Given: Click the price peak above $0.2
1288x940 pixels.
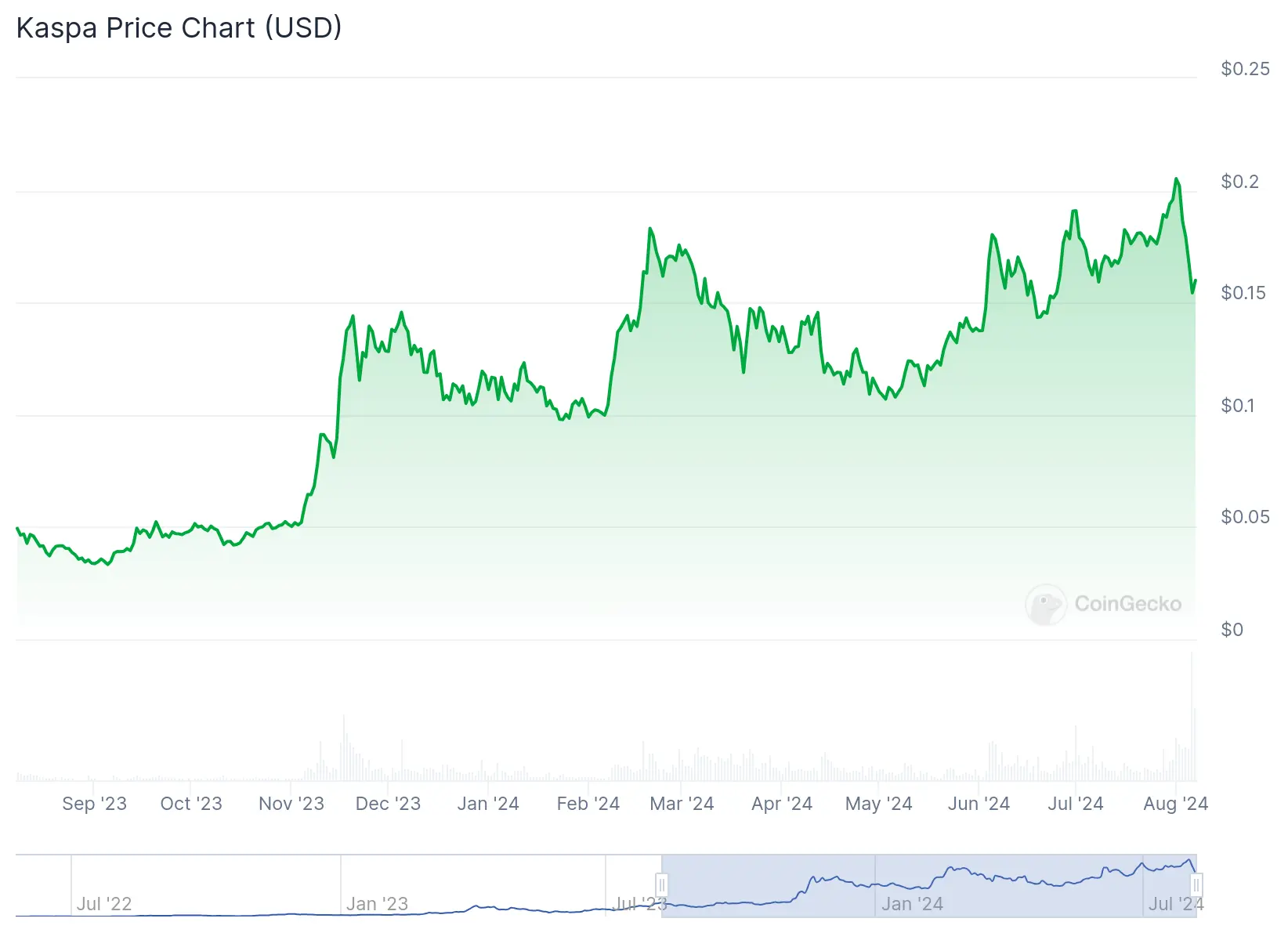Looking at the screenshot, I should (x=1176, y=179).
